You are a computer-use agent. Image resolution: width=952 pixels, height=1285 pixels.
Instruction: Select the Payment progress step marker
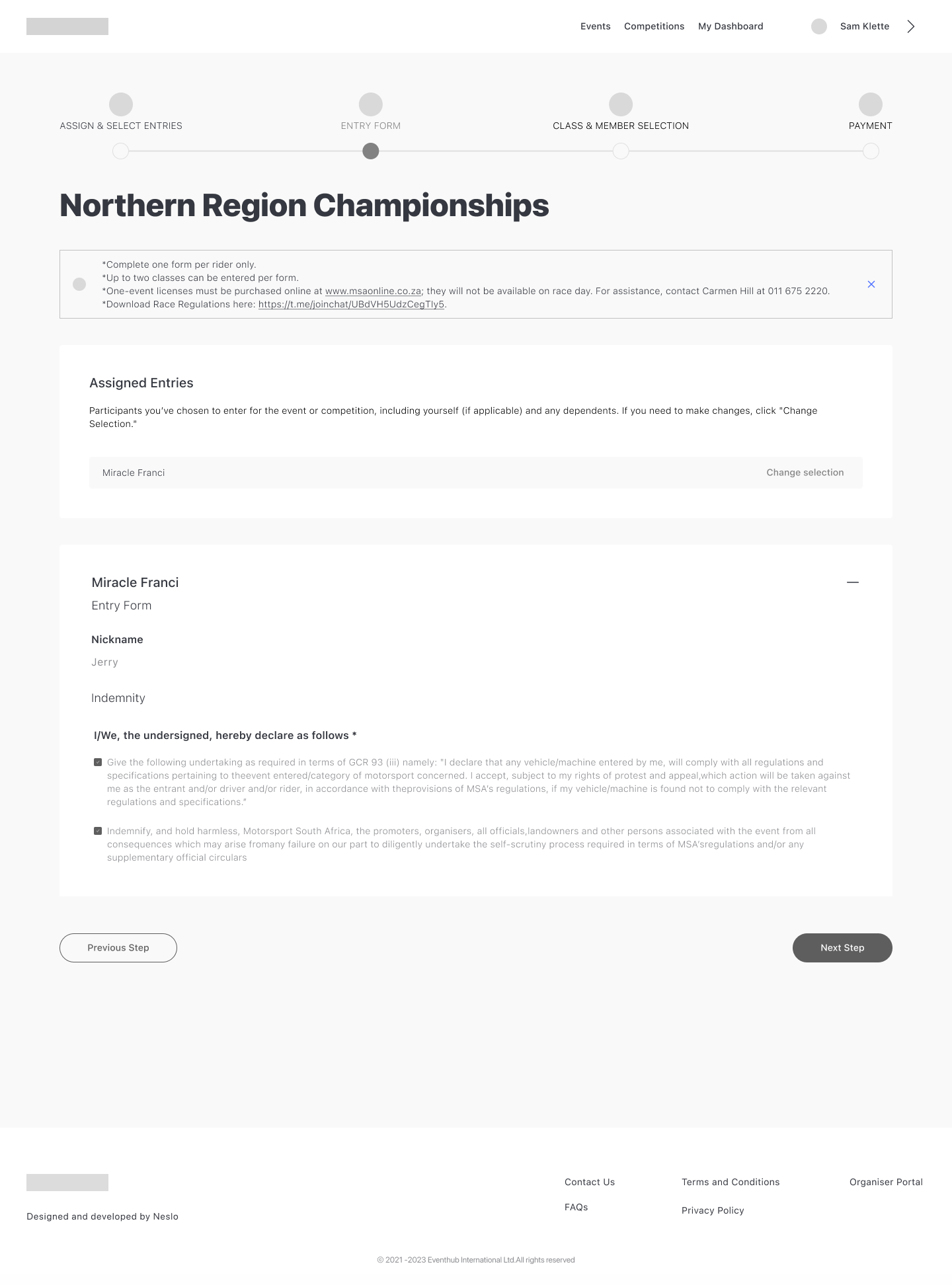(x=871, y=151)
